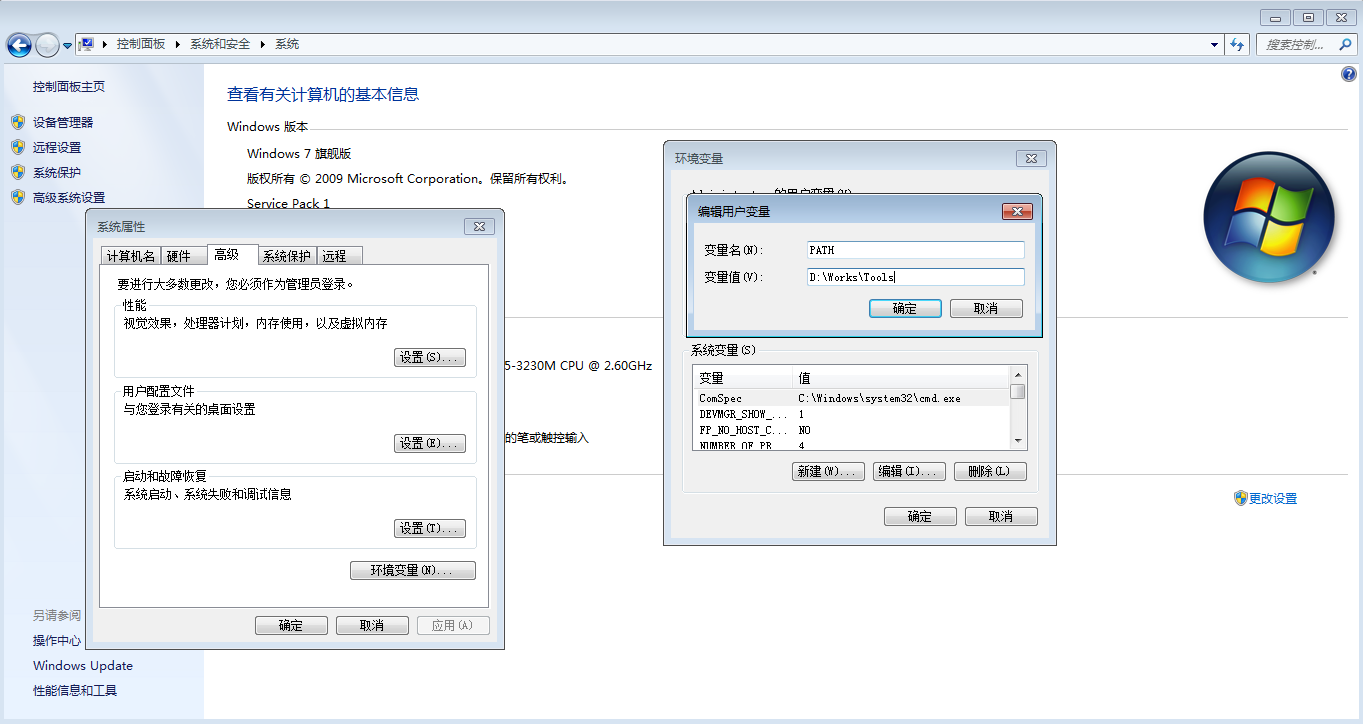
Task: Restore the main Control Panel window
Action: pyautogui.click(x=1307, y=17)
